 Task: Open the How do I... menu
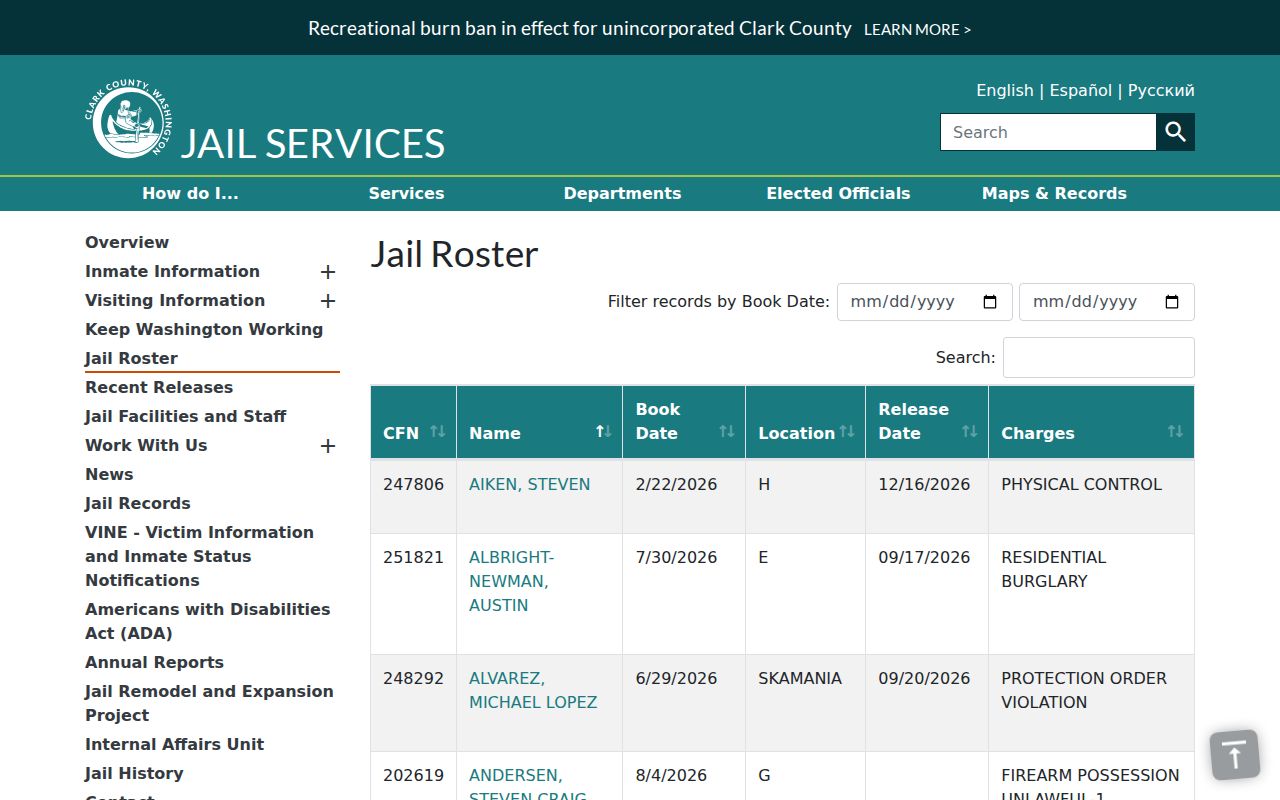point(190,194)
